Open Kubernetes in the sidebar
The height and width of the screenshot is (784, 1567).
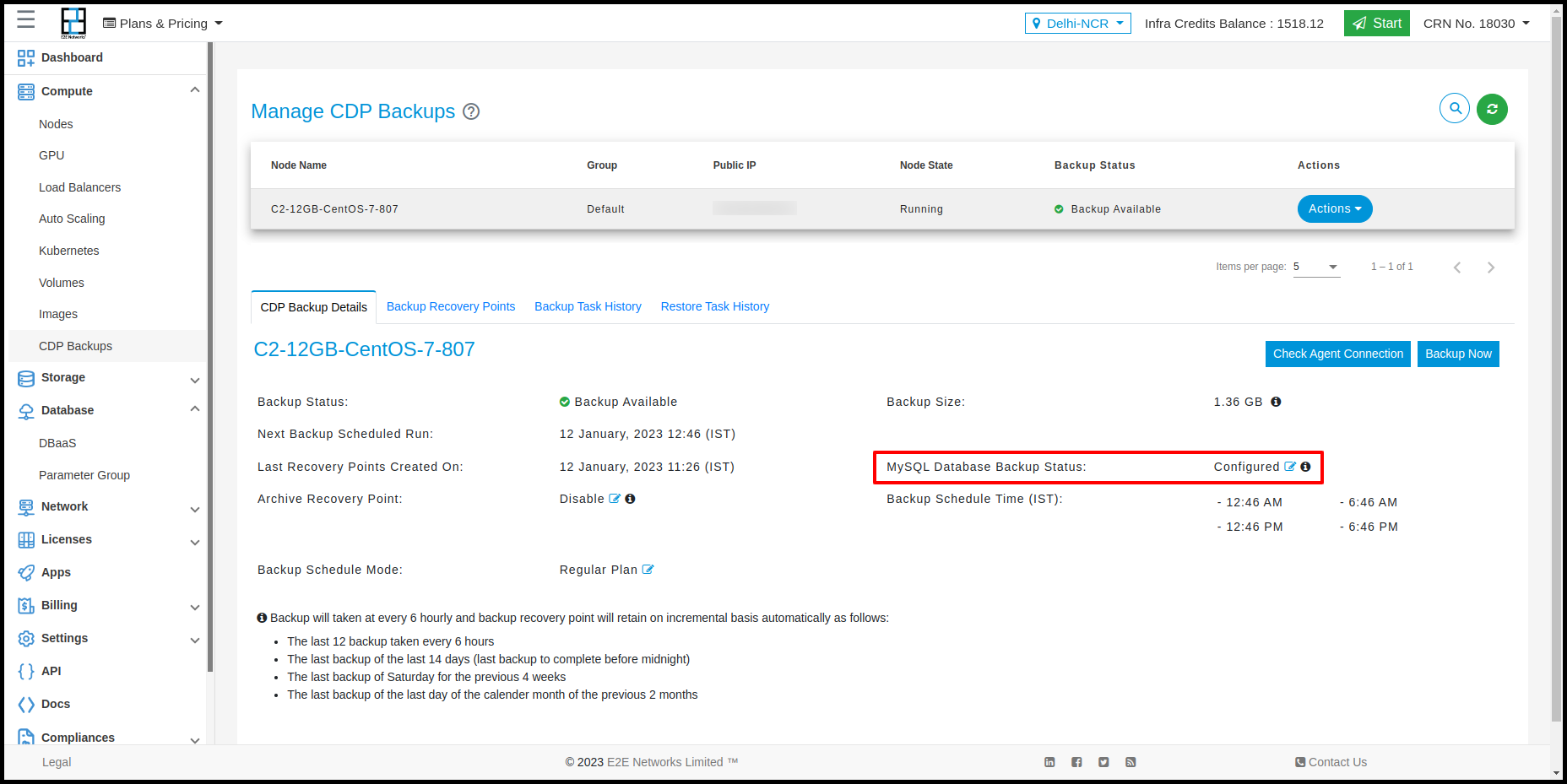point(69,251)
